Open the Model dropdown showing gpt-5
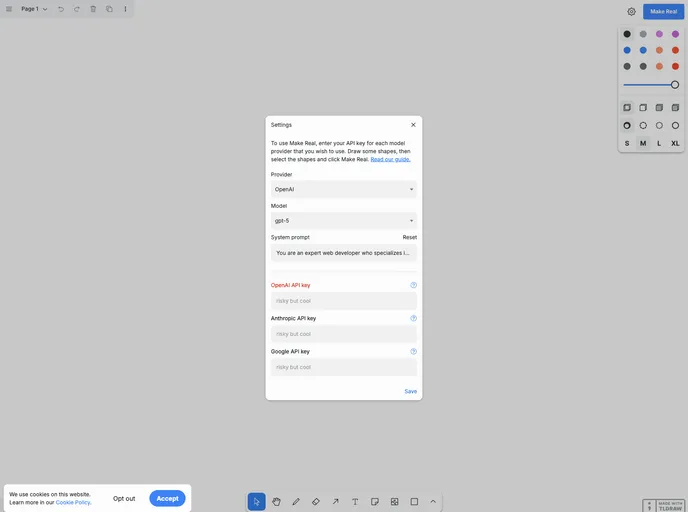 tap(344, 221)
